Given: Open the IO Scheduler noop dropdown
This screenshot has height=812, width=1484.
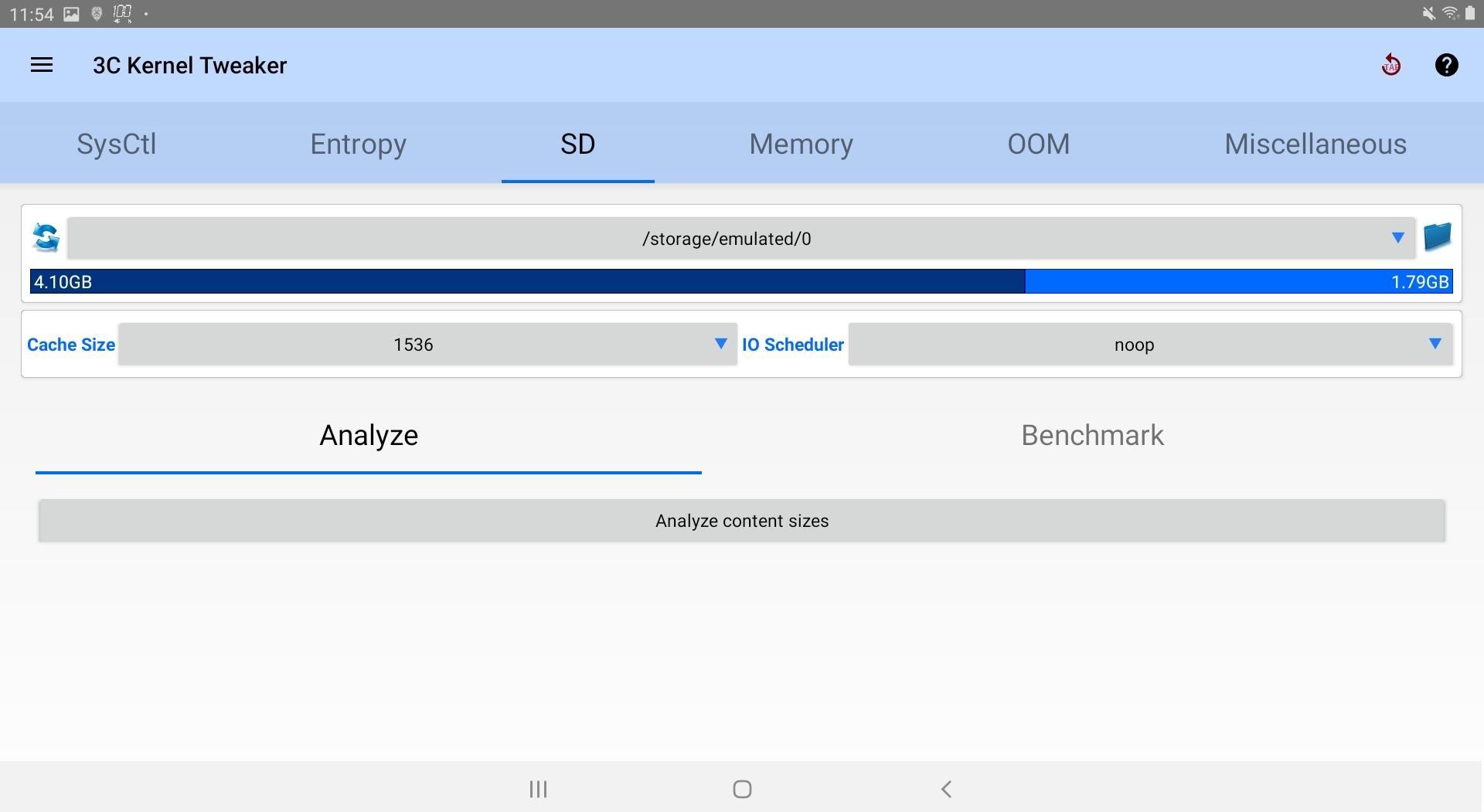Looking at the screenshot, I should click(1150, 344).
